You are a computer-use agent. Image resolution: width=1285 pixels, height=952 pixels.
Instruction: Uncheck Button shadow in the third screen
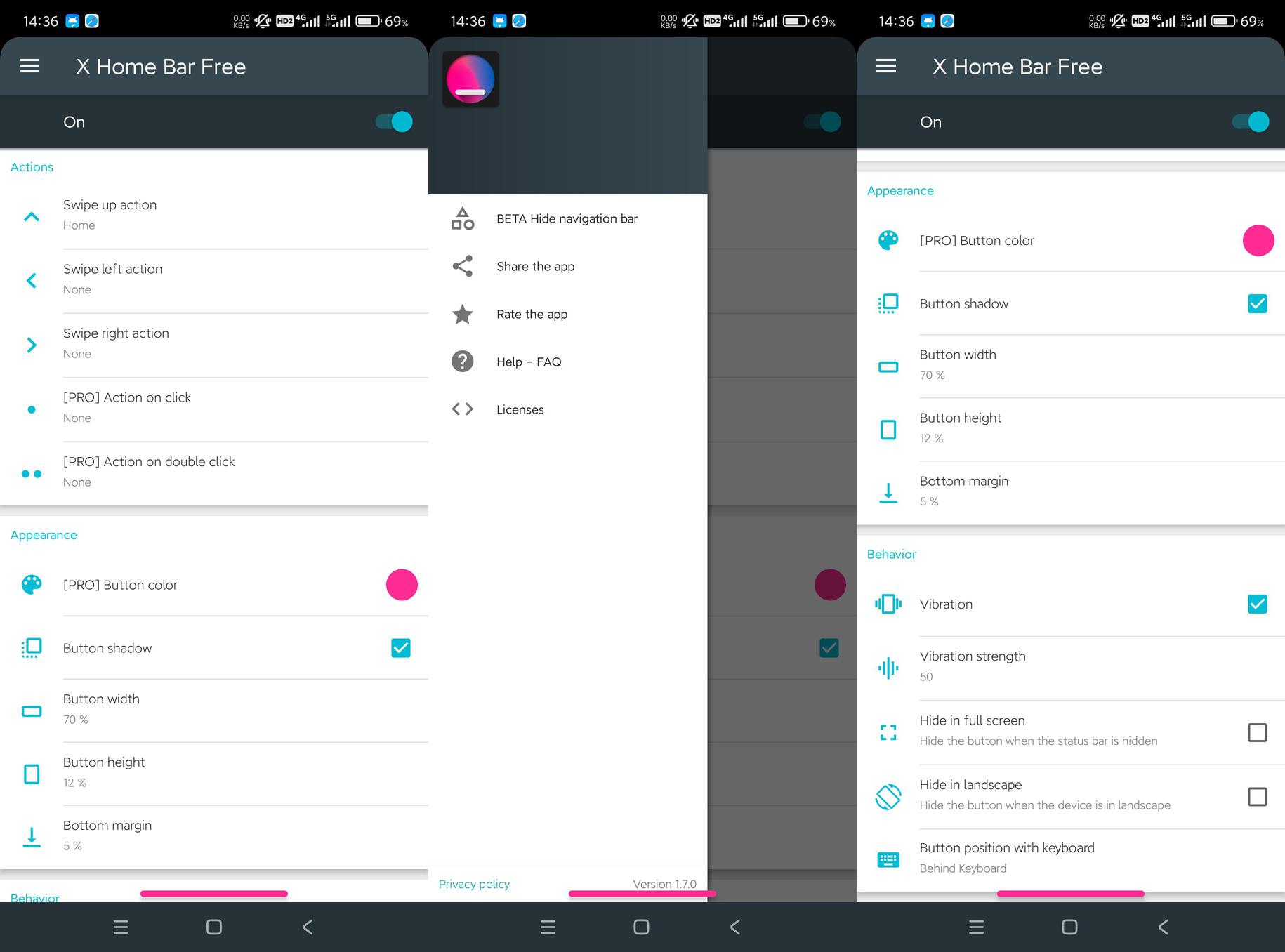point(1258,304)
